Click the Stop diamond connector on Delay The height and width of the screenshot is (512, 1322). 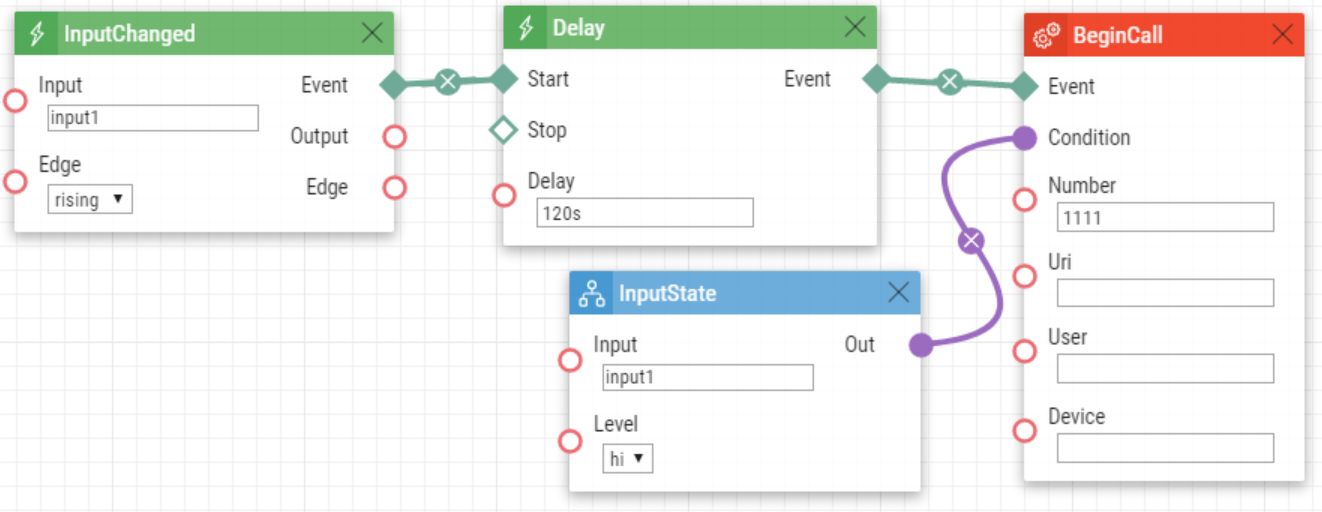(503, 130)
